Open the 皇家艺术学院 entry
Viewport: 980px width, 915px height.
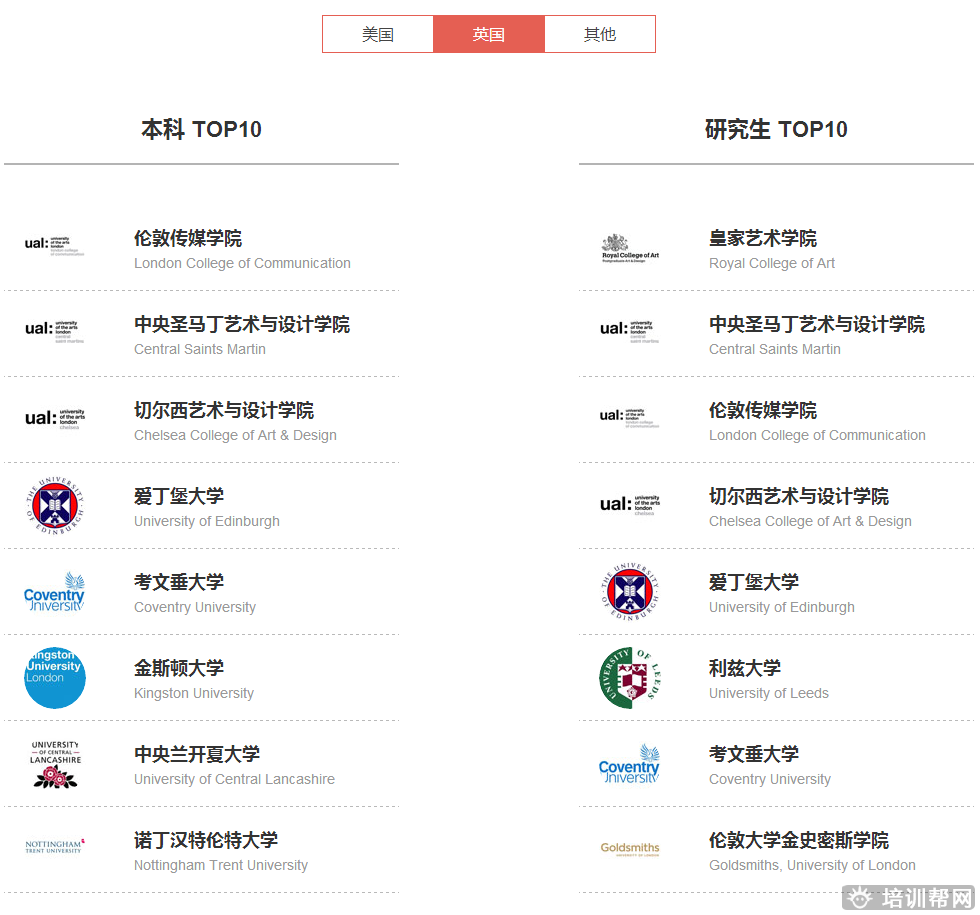762,238
